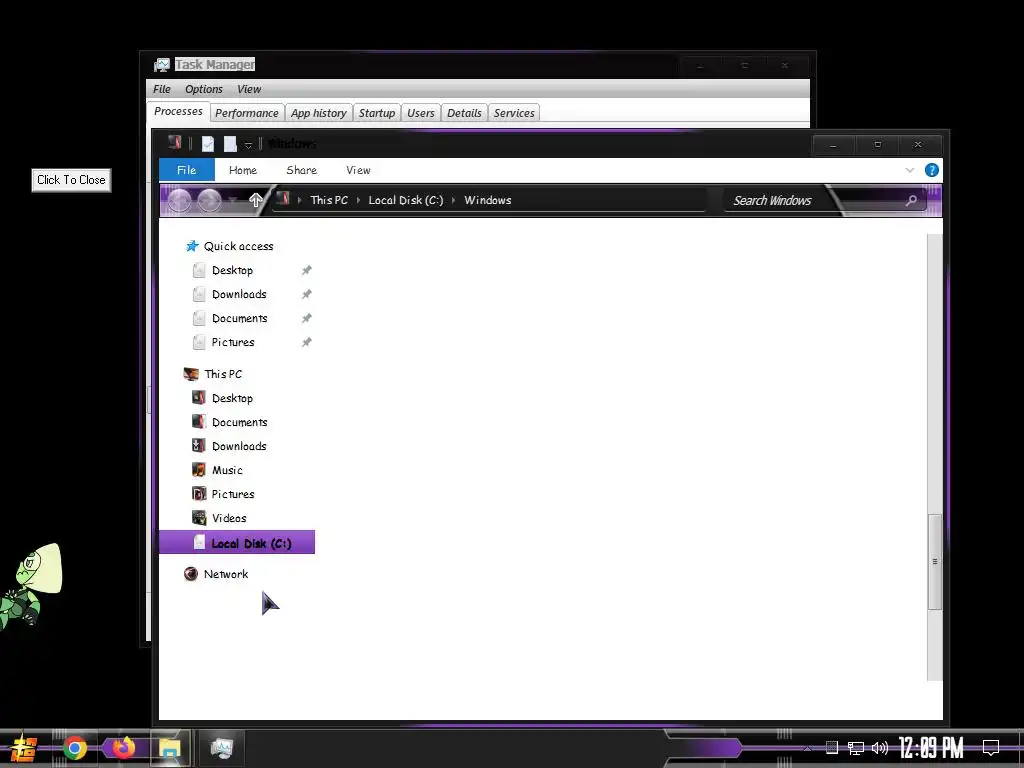Expand the chevron after This PC in breadcrumb
The image size is (1024, 768).
pyautogui.click(x=359, y=200)
